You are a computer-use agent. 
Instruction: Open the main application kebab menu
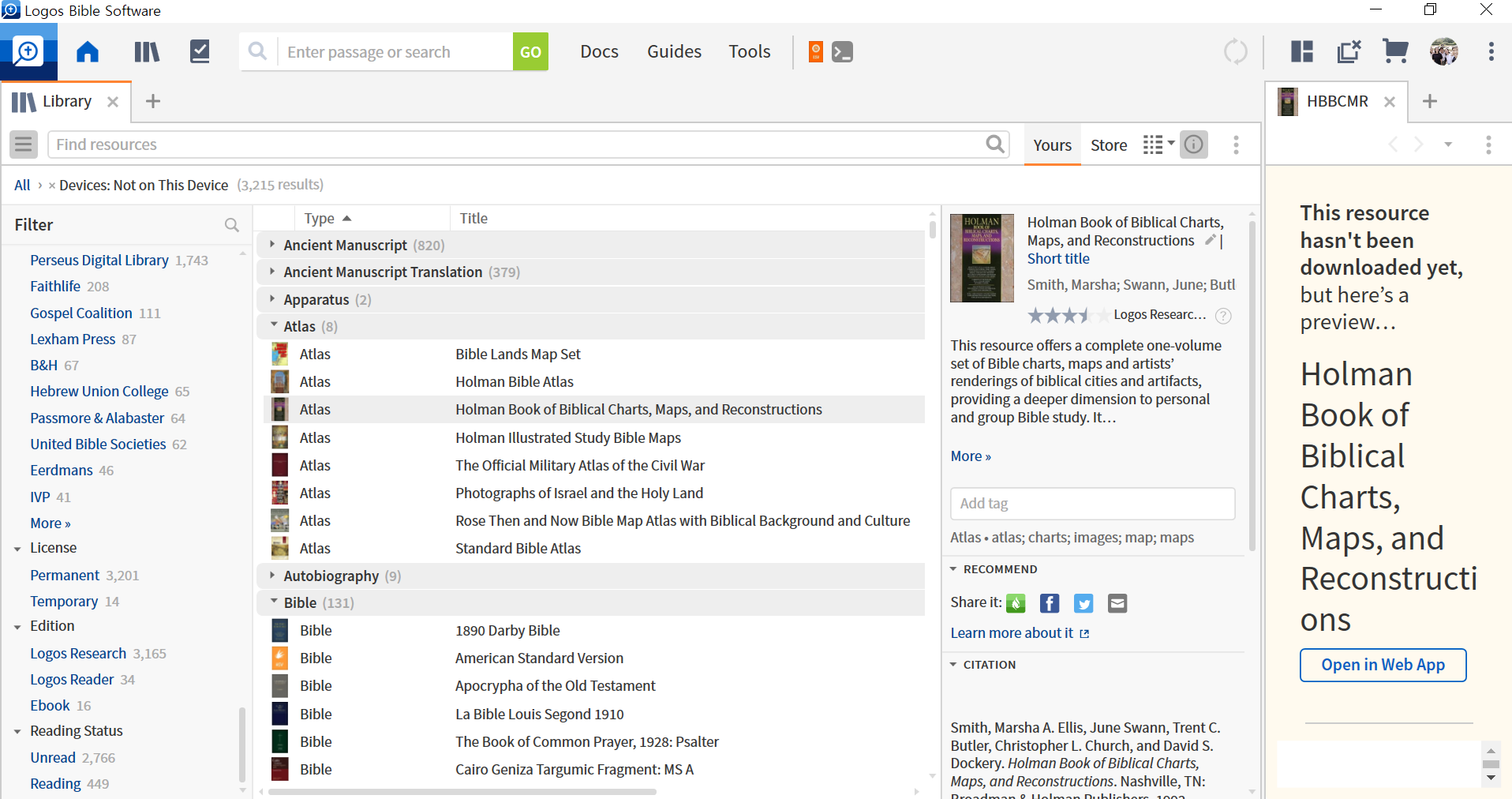click(1491, 52)
